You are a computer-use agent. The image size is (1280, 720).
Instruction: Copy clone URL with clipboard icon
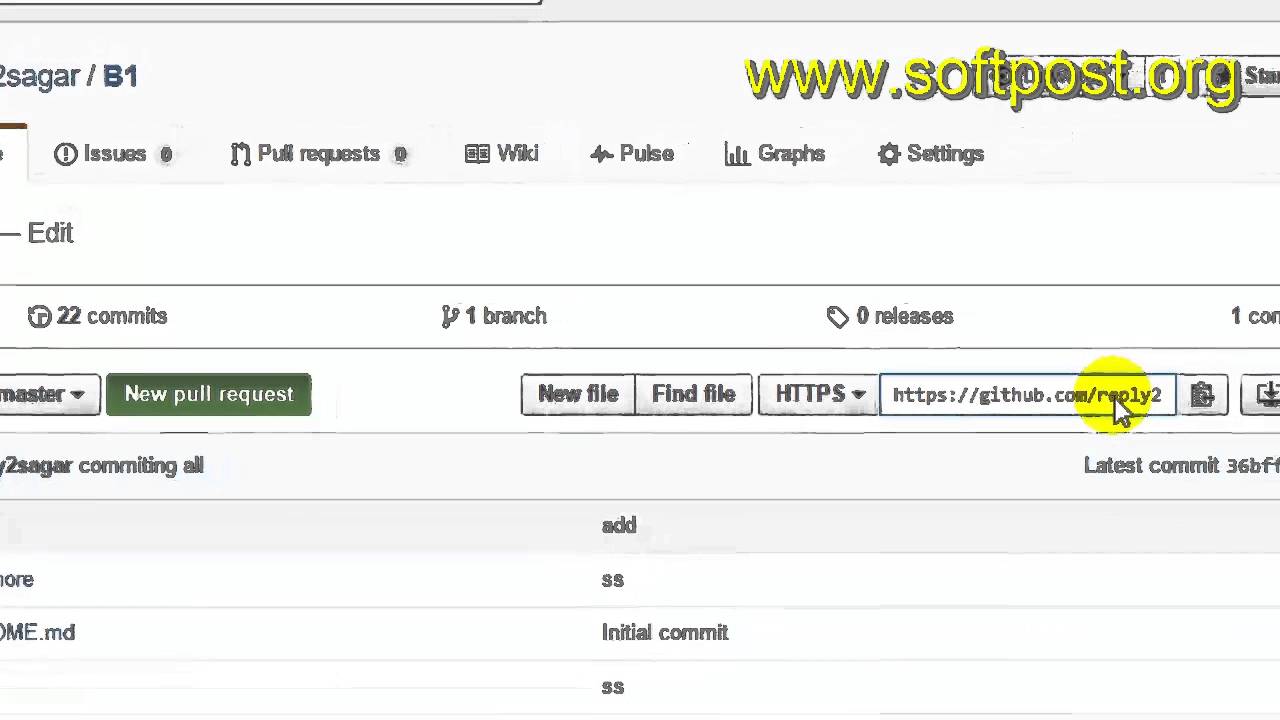tap(1203, 395)
